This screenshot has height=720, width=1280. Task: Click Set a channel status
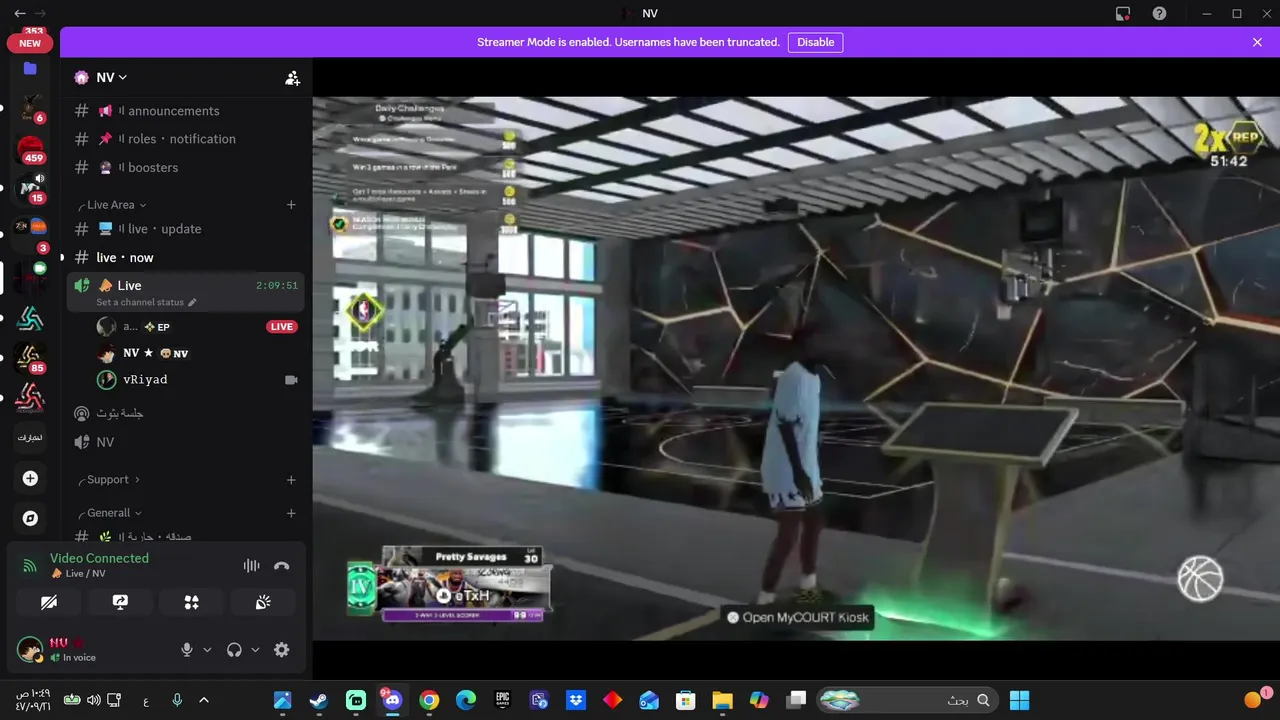point(146,302)
